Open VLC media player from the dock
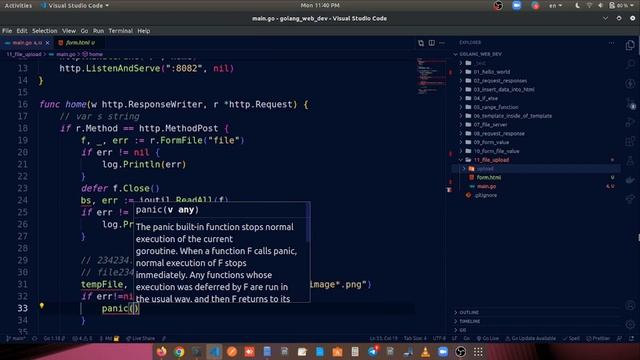 click(425, 351)
